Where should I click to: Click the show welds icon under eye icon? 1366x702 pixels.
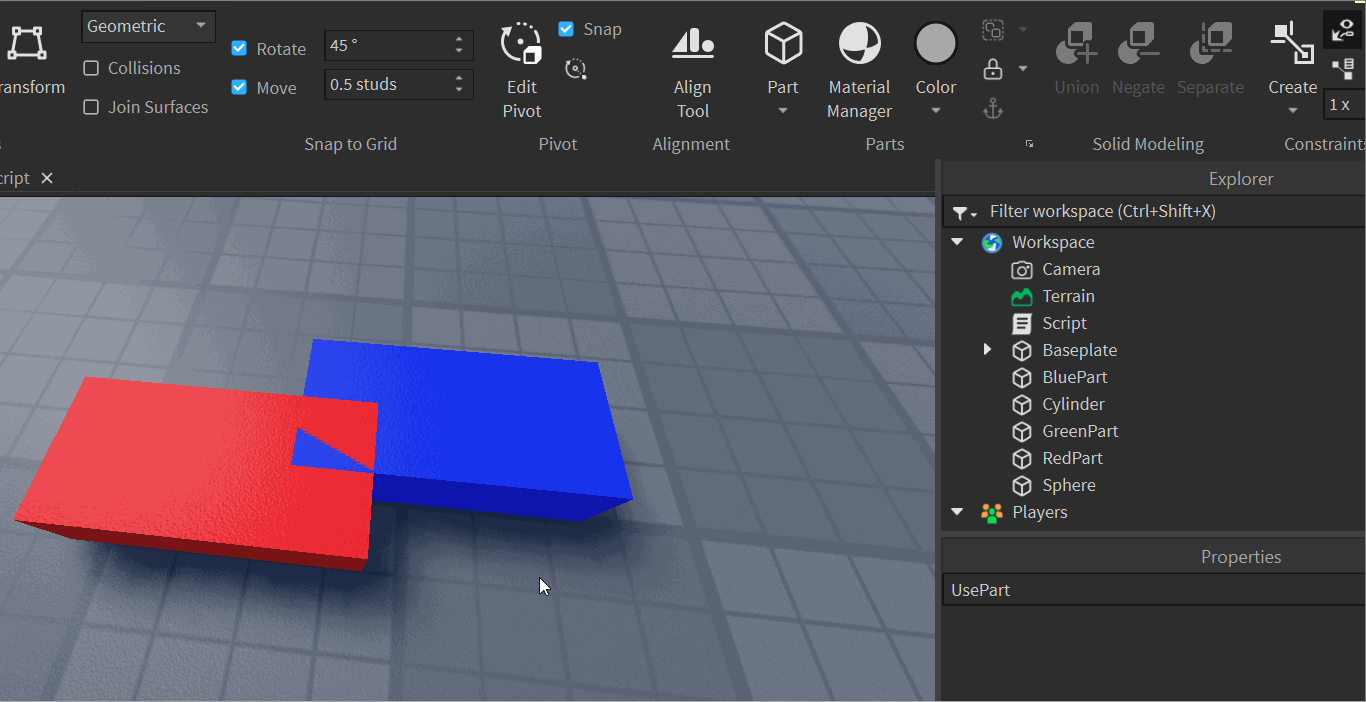tap(1343, 69)
